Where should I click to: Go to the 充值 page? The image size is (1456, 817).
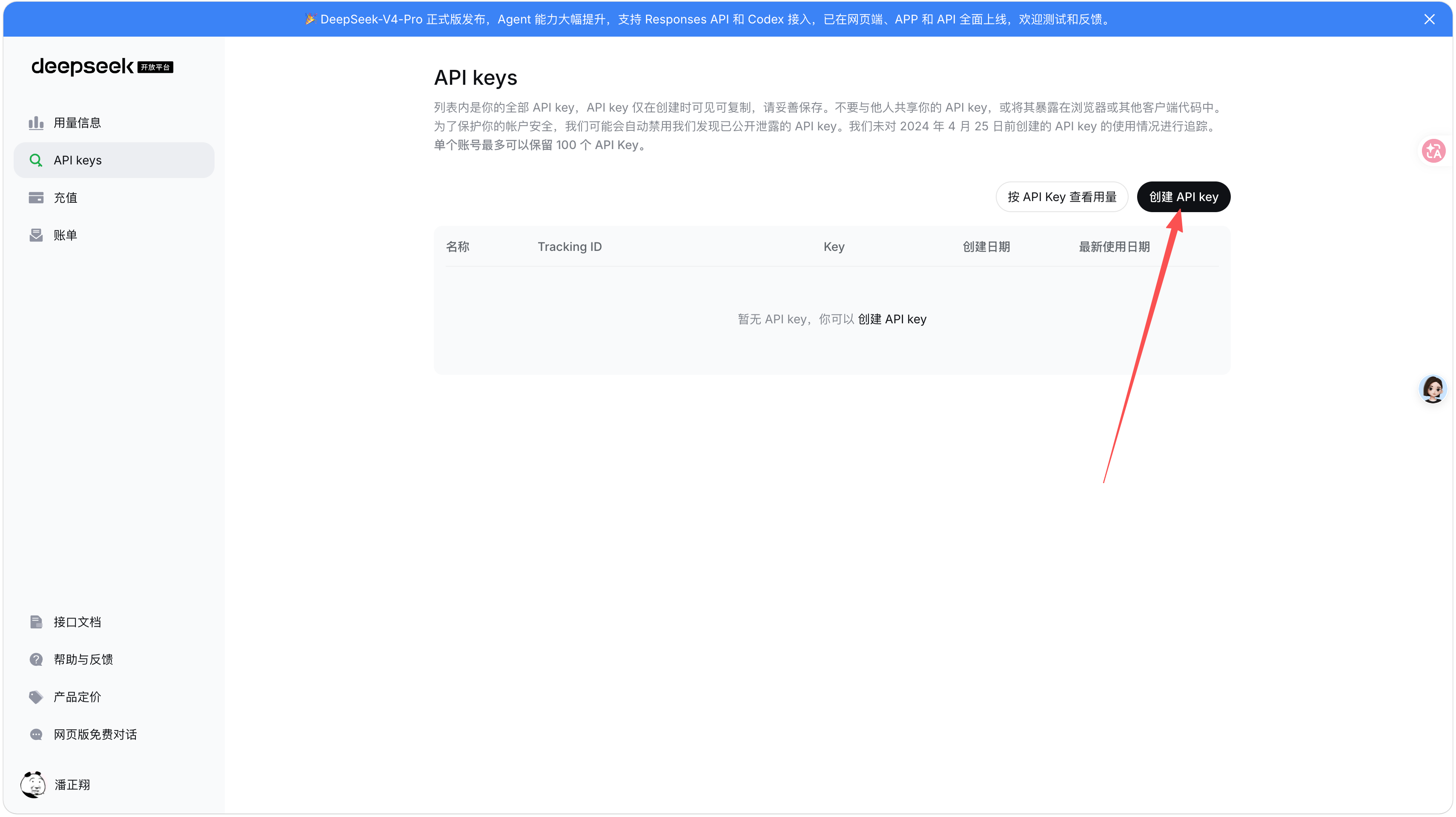click(x=114, y=197)
